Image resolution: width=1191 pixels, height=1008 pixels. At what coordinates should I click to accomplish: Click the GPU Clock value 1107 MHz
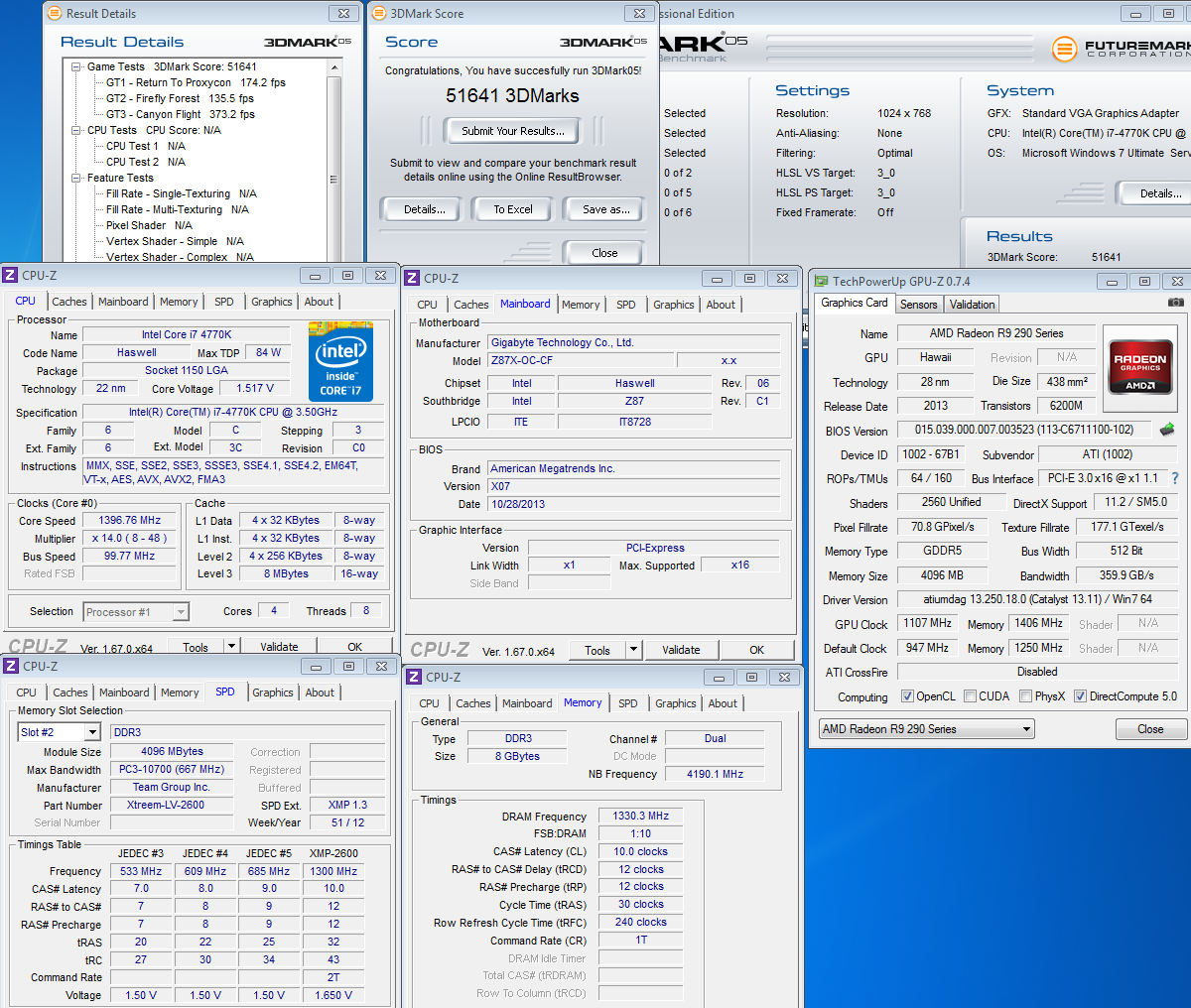point(927,623)
